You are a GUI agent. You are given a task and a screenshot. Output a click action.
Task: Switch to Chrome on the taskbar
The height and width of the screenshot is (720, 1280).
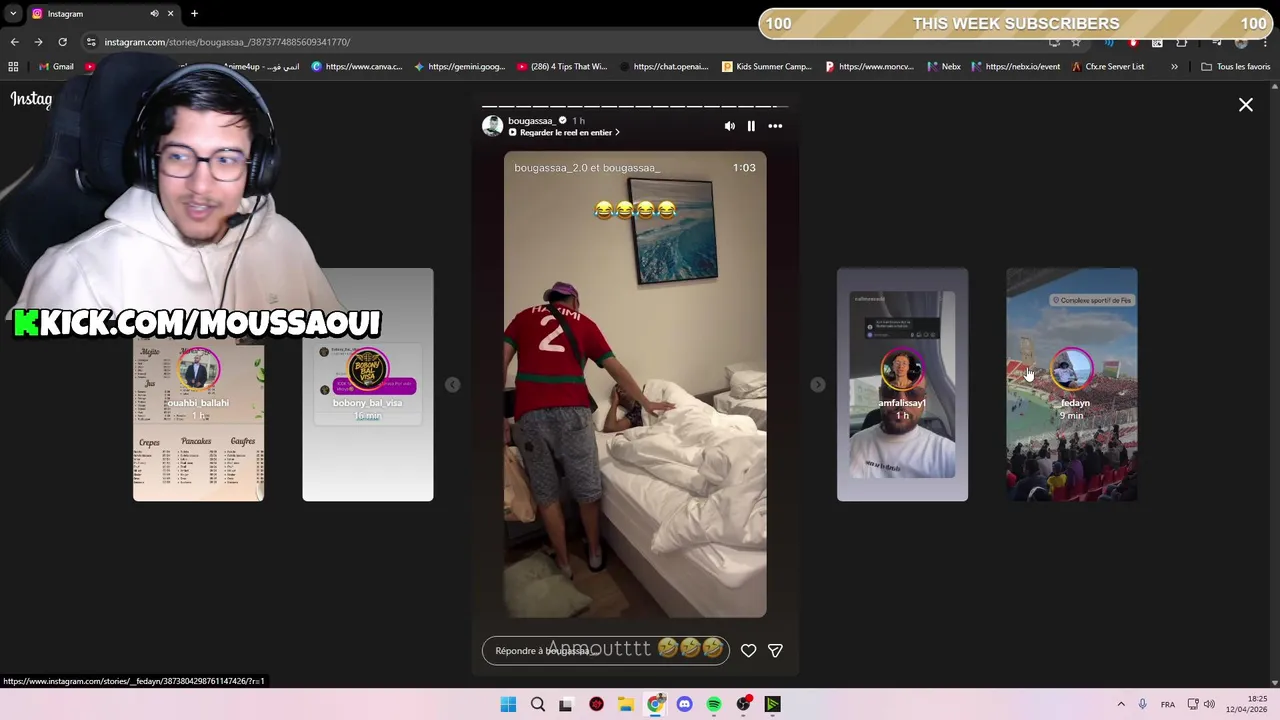pos(655,704)
